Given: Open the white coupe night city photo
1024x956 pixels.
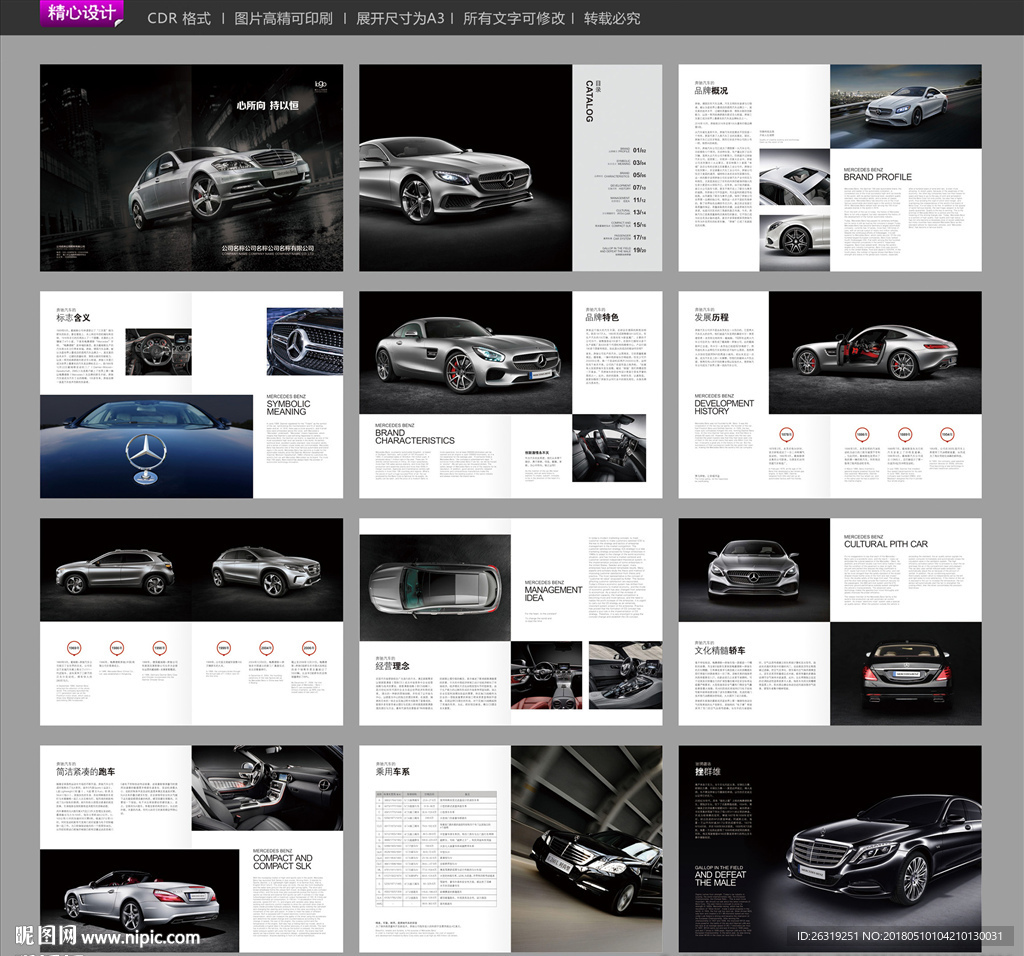Looking at the screenshot, I should coord(905,106).
